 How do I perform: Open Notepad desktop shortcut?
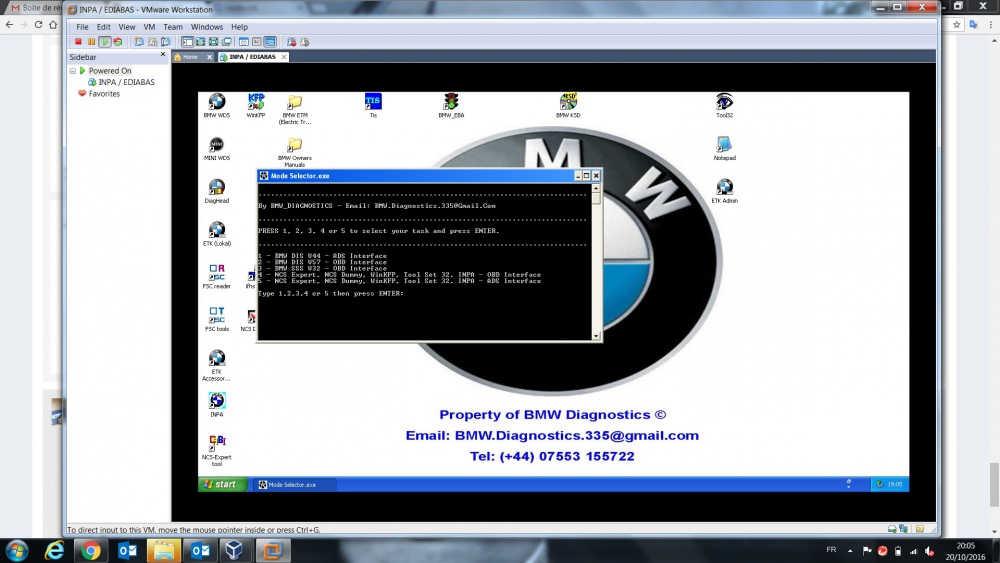pyautogui.click(x=724, y=149)
